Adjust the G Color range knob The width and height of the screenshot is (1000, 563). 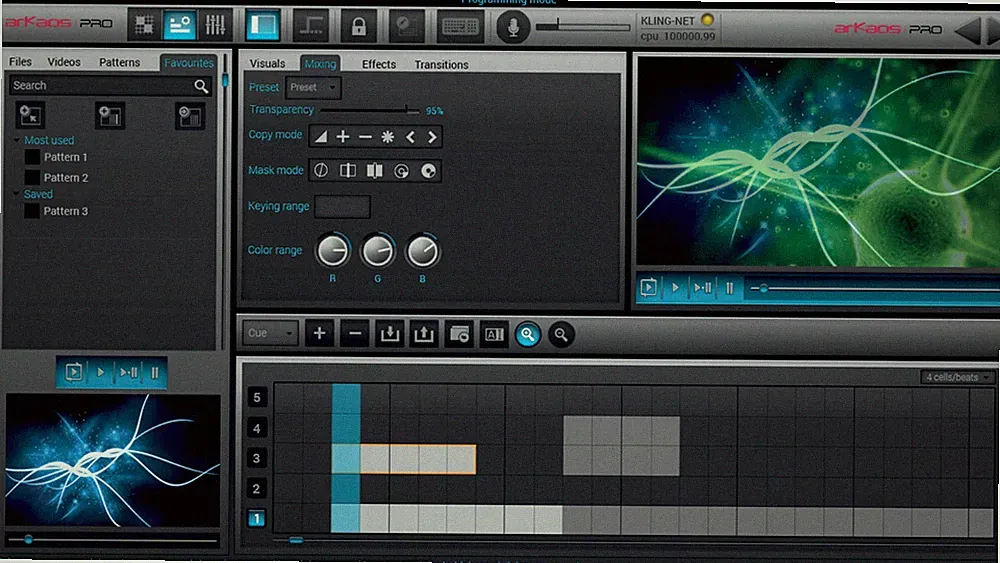378,251
